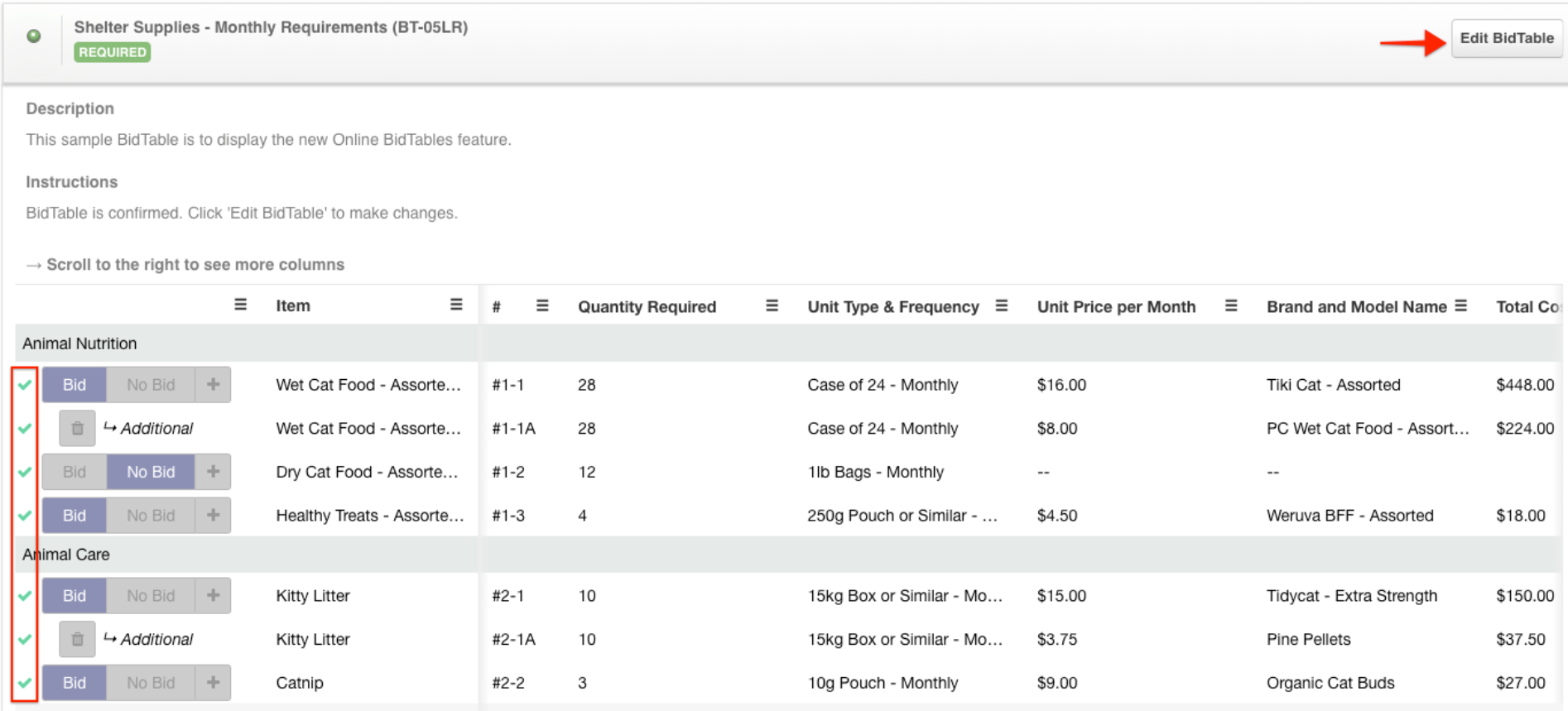Image resolution: width=1568 pixels, height=711 pixels.
Task: Click Unit Price per Month header
Action: tap(1116, 306)
